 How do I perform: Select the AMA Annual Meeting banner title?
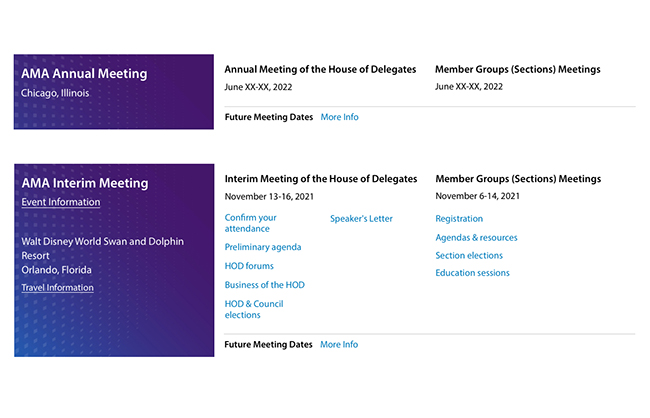pos(84,74)
